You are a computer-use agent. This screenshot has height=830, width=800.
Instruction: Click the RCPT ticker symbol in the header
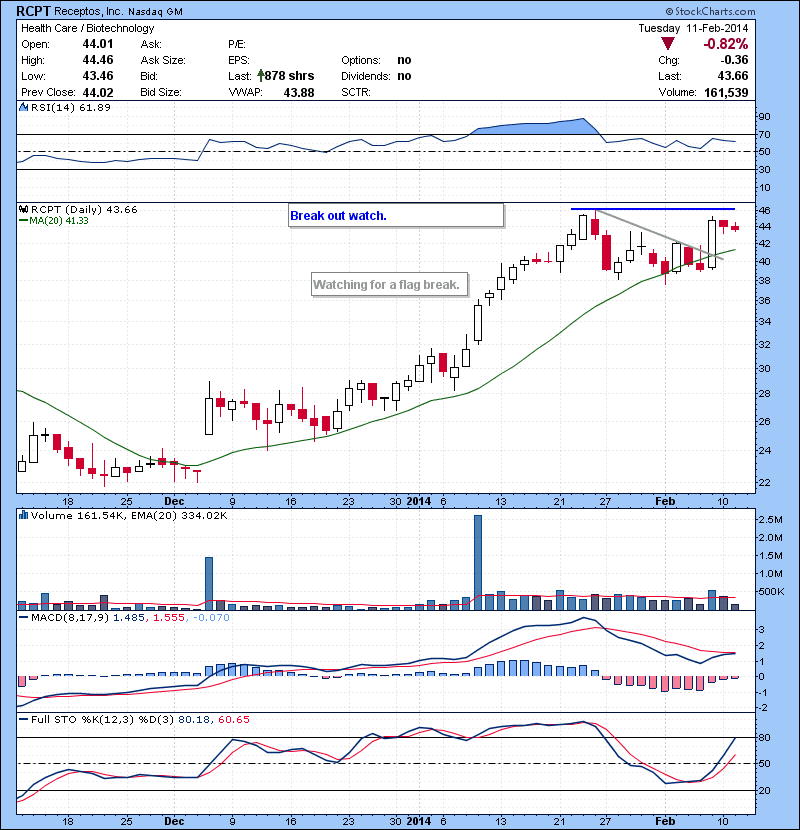33,11
